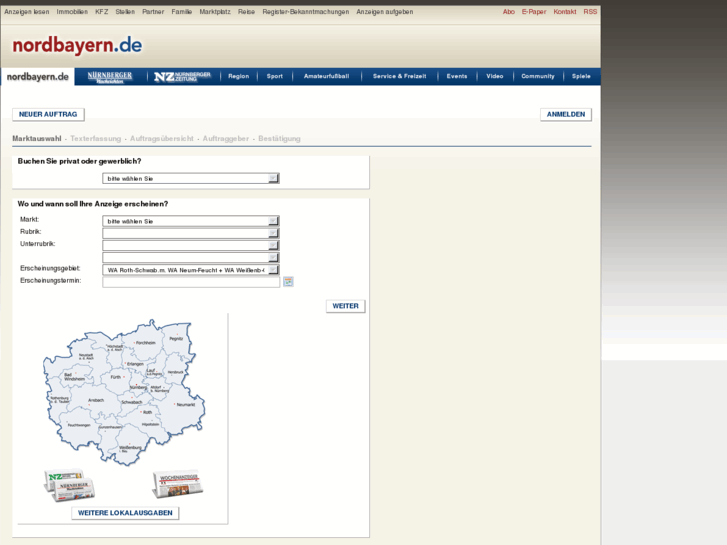Screen dimensions: 727x545
Task: Click the nordbayern.de header logo
Action: pyautogui.click(x=77, y=45)
